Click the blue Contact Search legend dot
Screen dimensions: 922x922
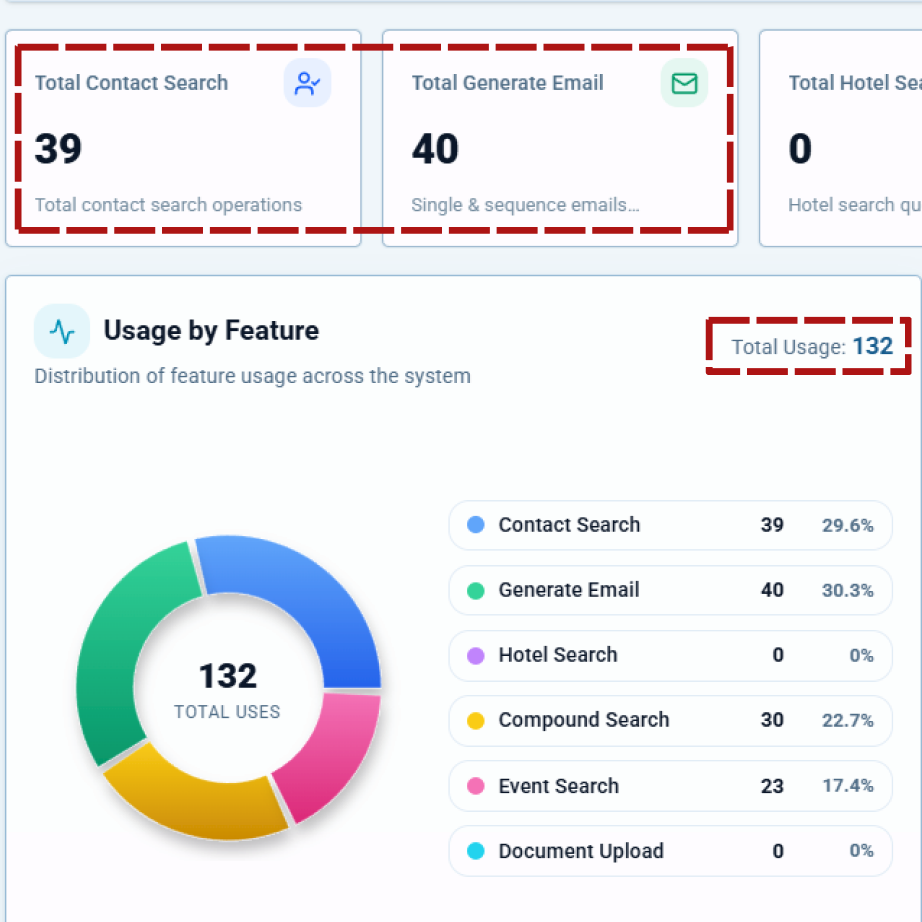(476, 525)
